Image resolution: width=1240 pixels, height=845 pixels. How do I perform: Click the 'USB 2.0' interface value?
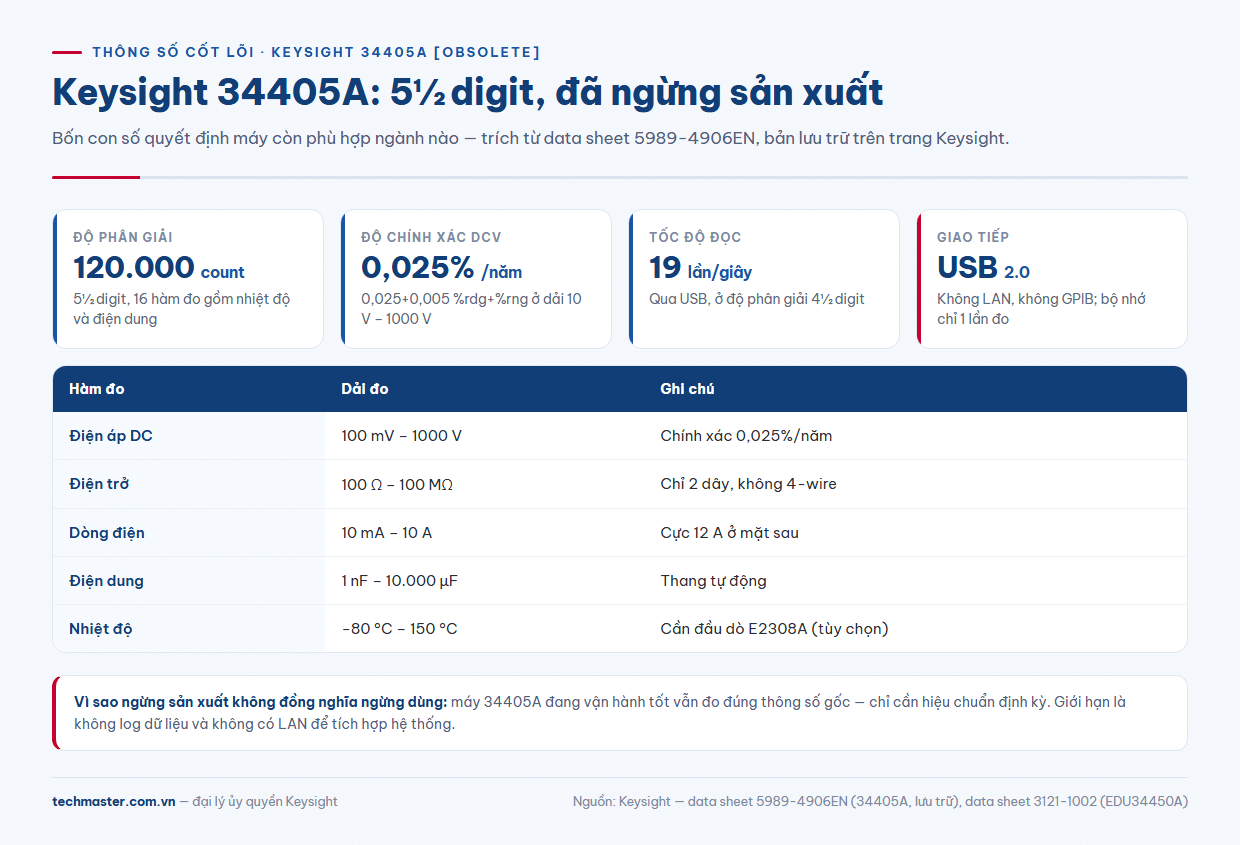(x=983, y=267)
